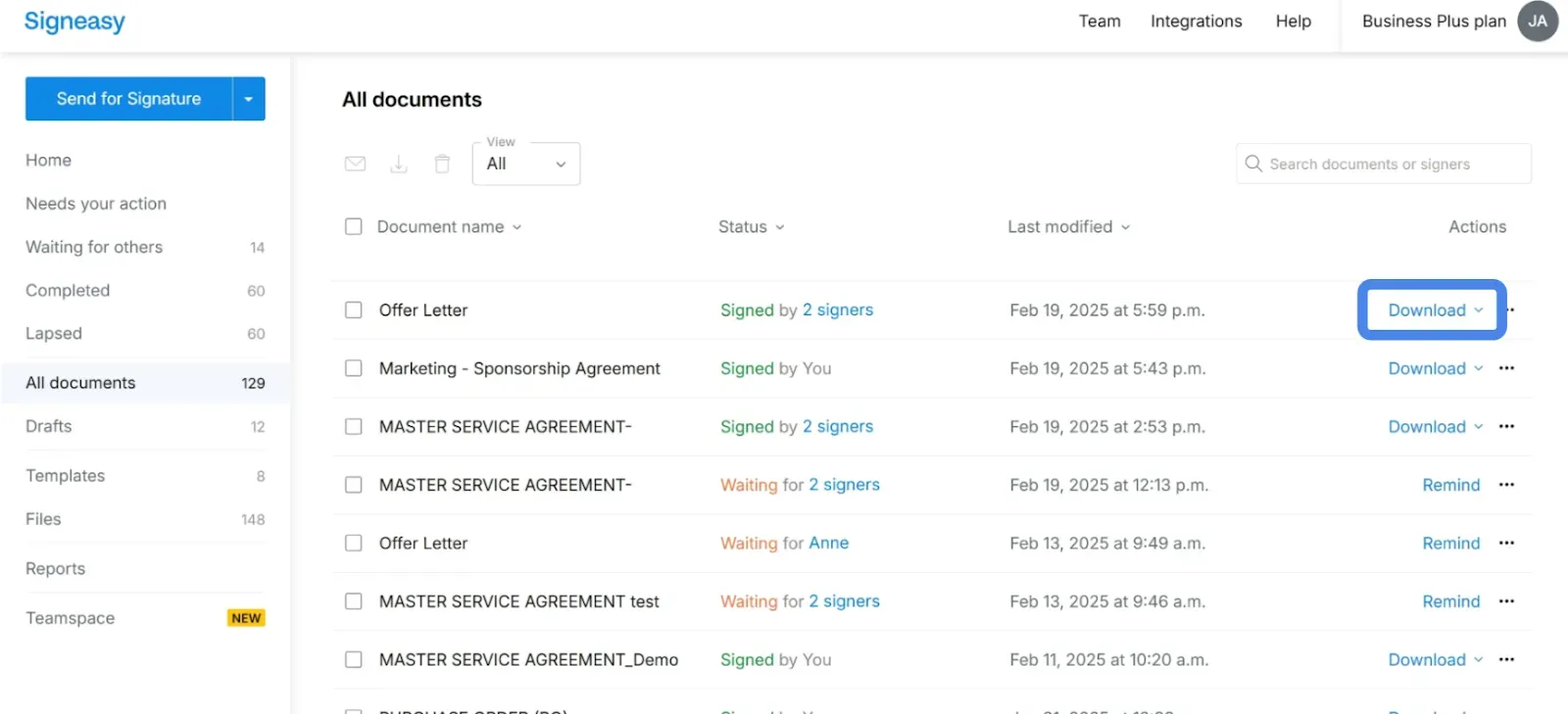Screen dimensions: 1568x714
Task: Open Marketing - Sponsorship Agreement document
Action: (x=519, y=368)
